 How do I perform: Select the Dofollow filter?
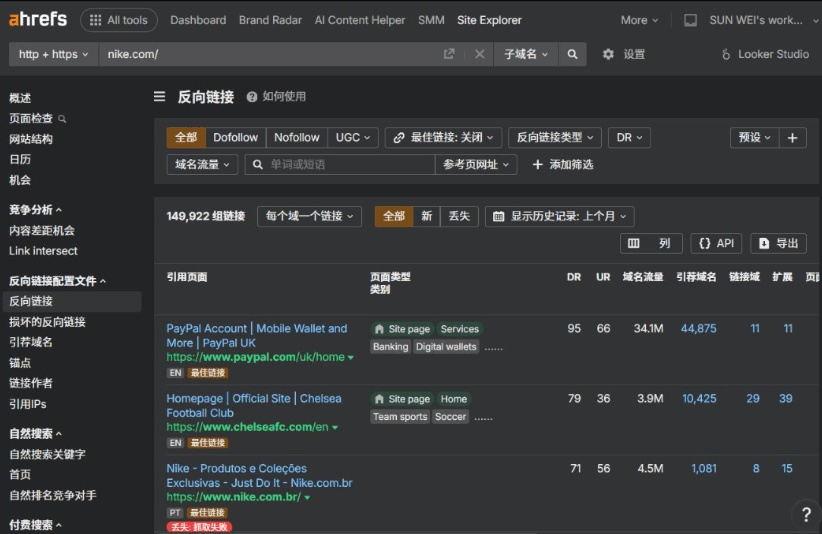(235, 138)
